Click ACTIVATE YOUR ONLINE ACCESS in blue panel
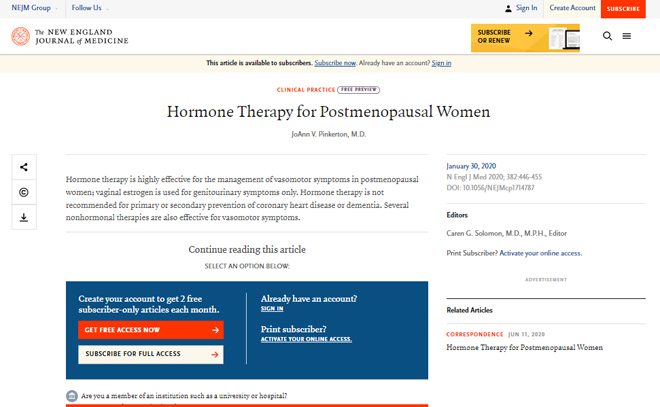 coord(306,339)
